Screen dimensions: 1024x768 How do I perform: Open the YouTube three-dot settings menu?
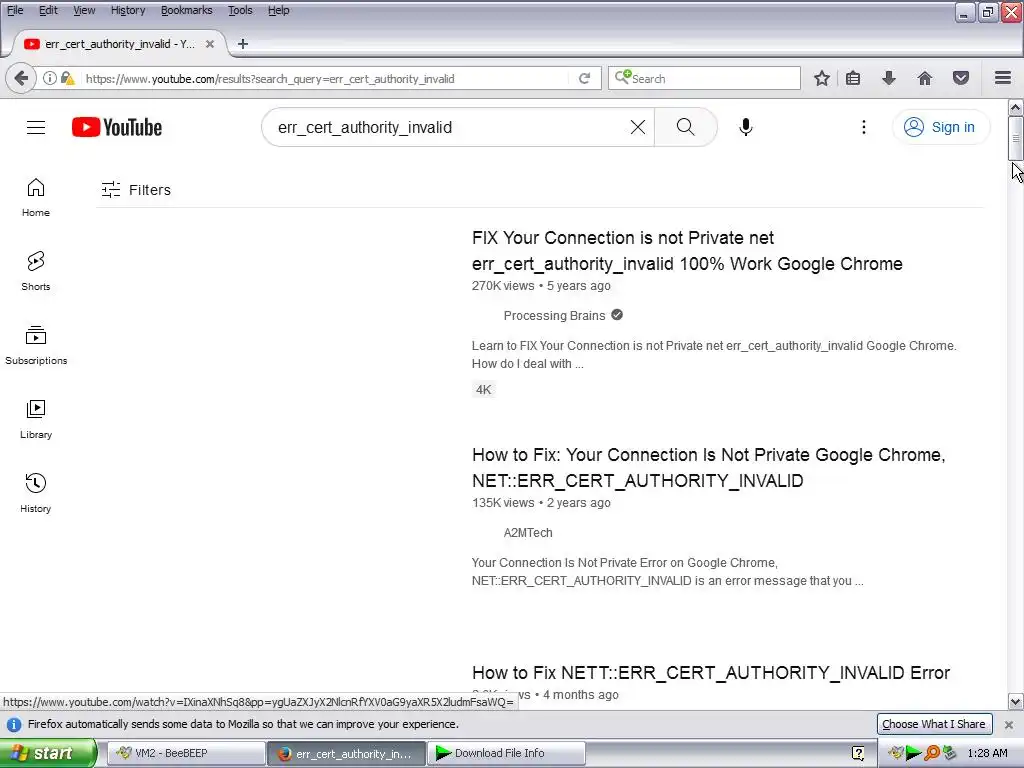pos(863,127)
